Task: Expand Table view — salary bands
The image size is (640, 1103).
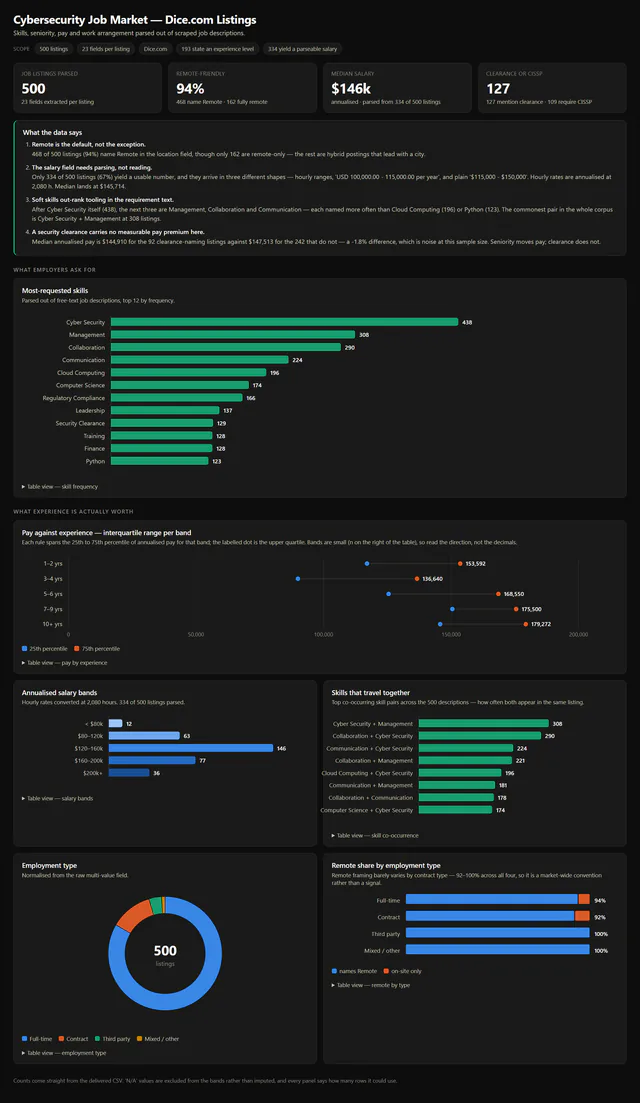Action: coord(58,798)
